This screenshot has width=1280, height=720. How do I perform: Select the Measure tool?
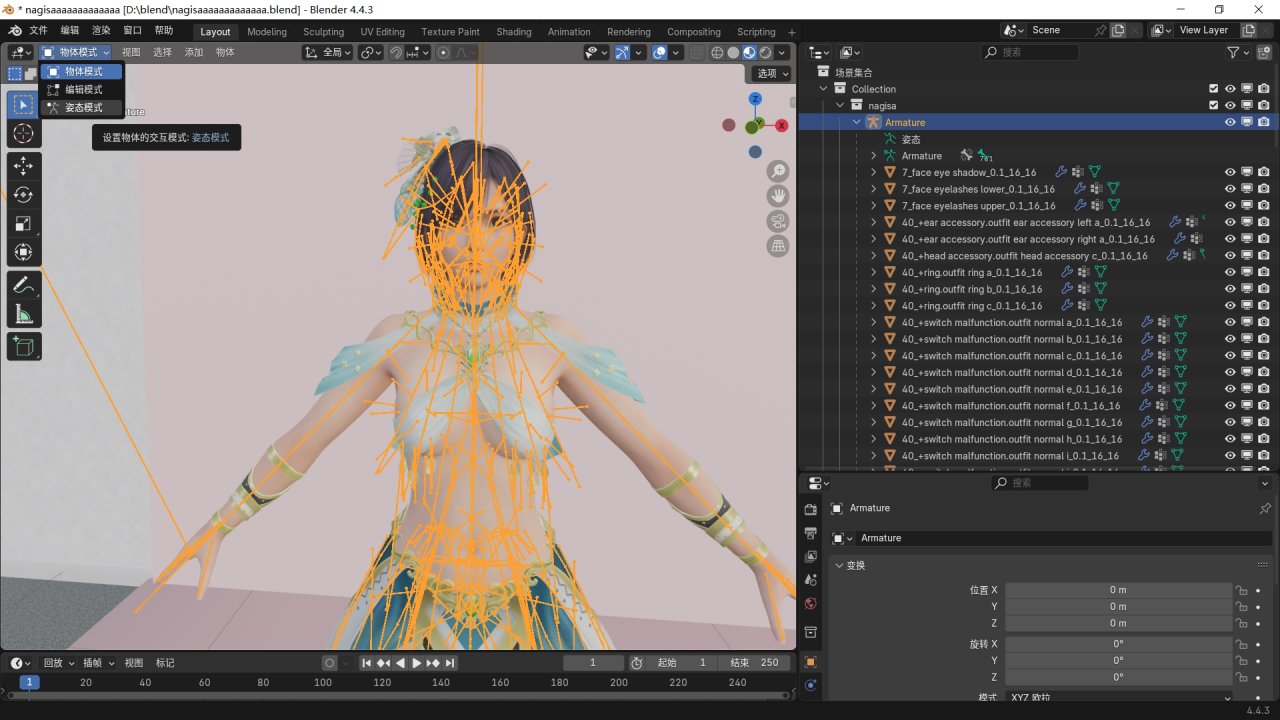(x=23, y=315)
